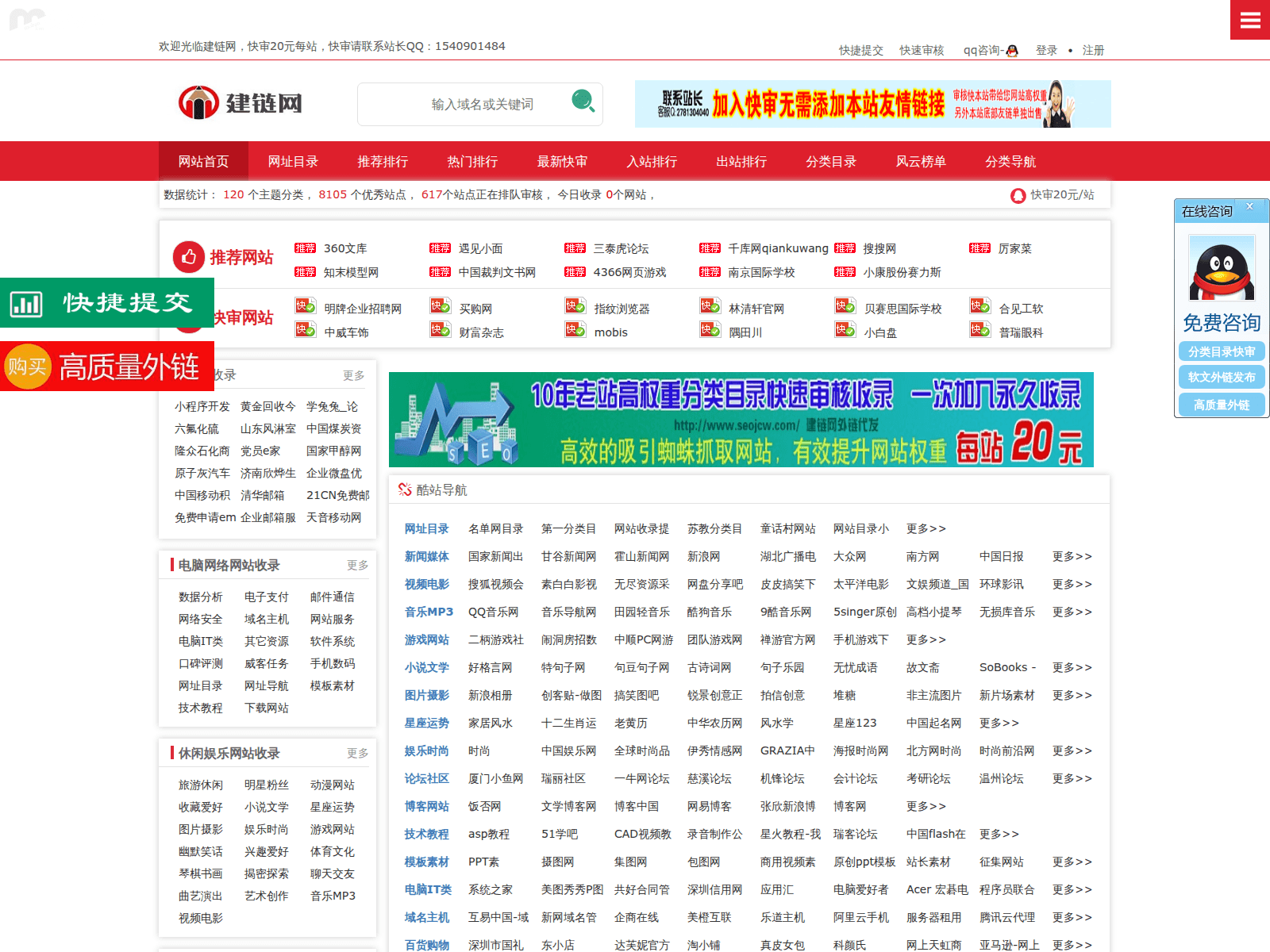This screenshot has width=1270, height=952.
Task: Switch to the 风云榜单 menu item
Action: tap(921, 162)
